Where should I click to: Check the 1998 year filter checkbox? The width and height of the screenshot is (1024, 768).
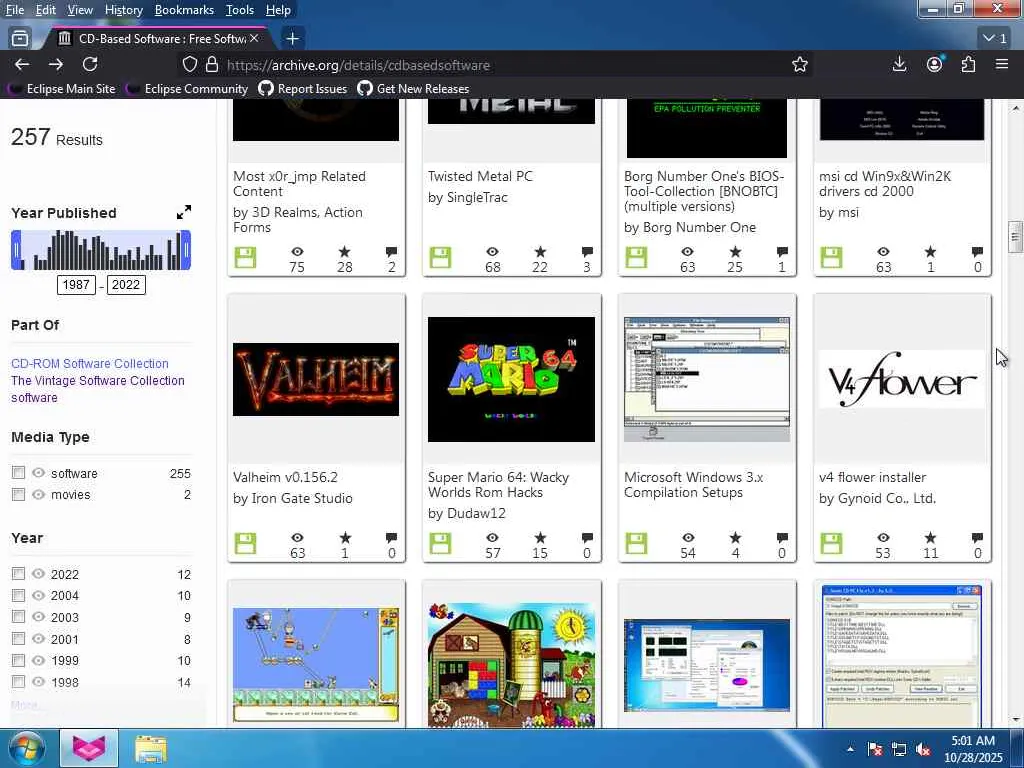click(x=18, y=682)
